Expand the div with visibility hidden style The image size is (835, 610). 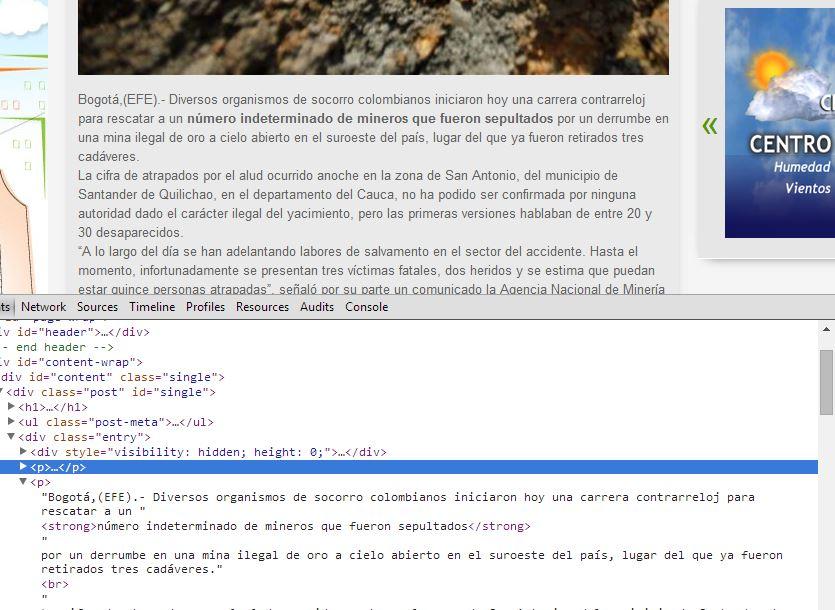tap(23, 451)
